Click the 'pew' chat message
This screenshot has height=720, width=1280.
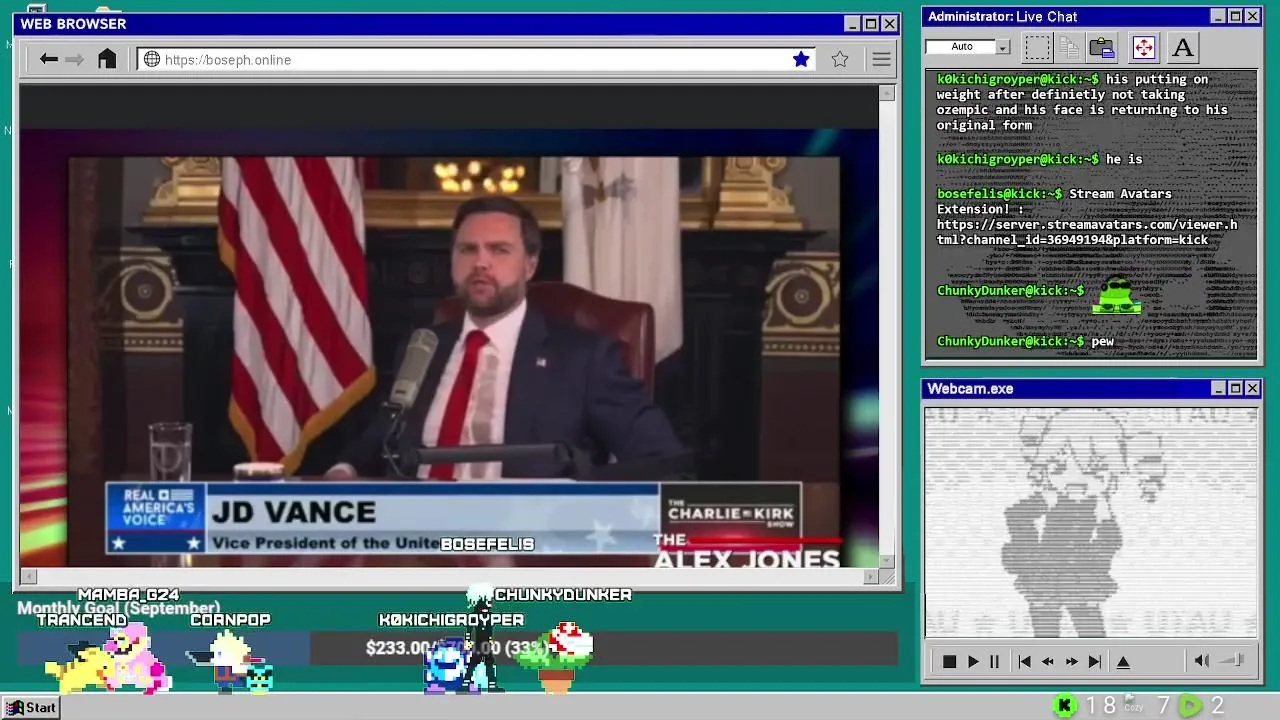[1102, 342]
